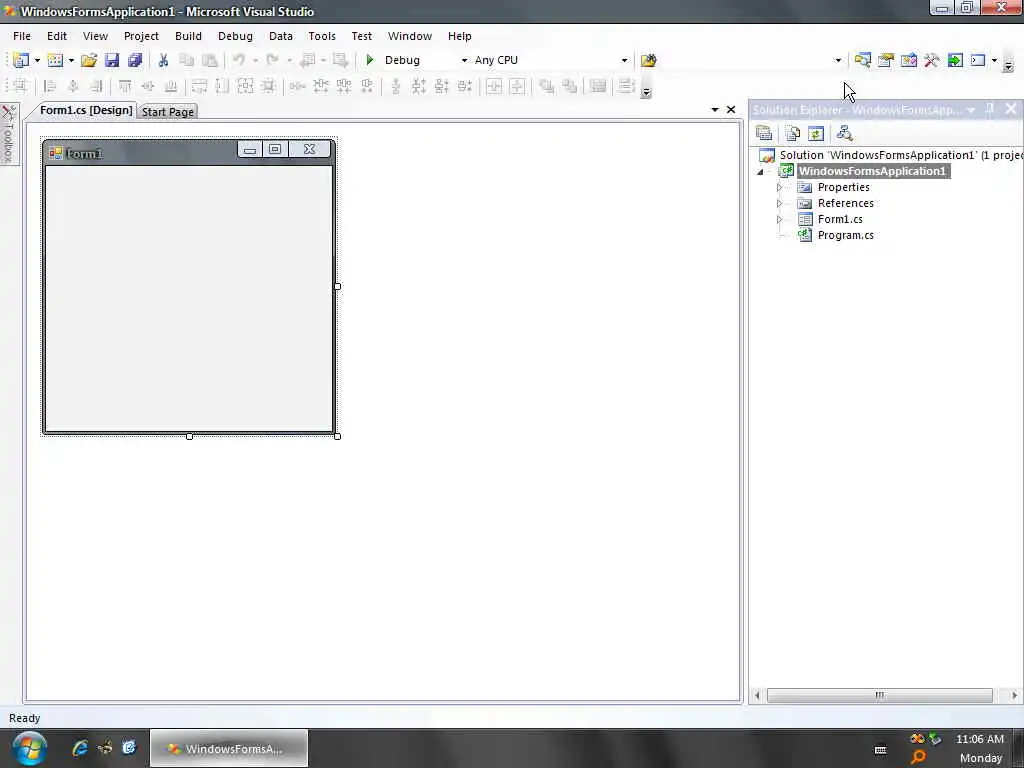This screenshot has width=1024, height=768.
Task: Expand the References node in tree
Action: (x=779, y=203)
